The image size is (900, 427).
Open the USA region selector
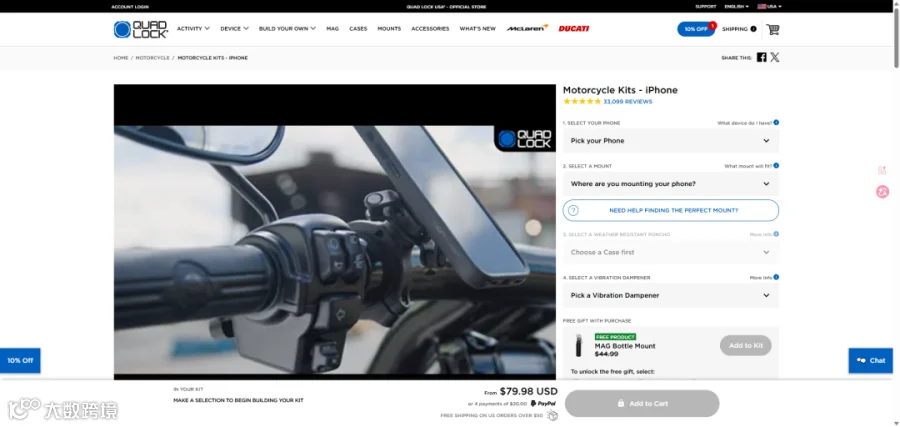tap(769, 7)
